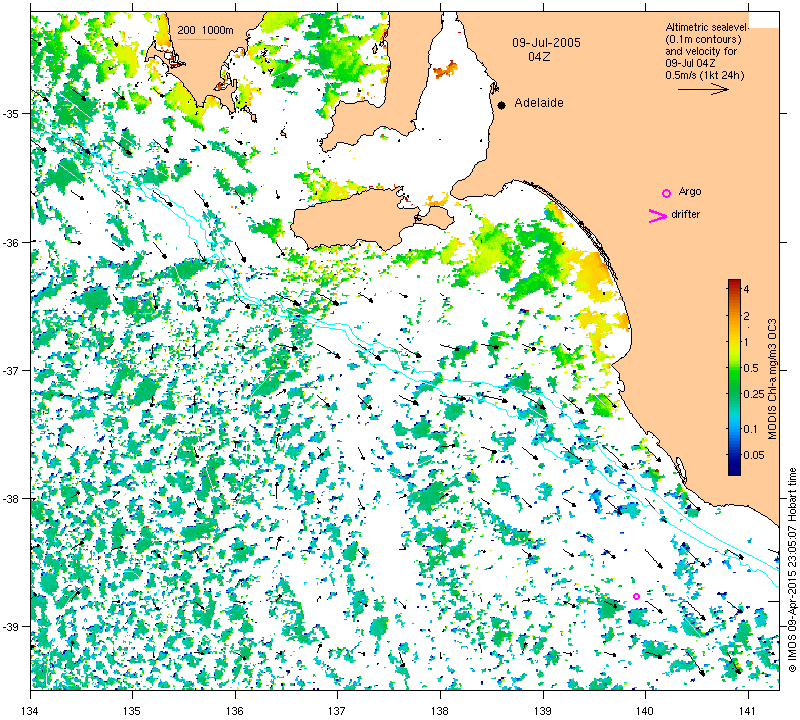This screenshot has height=720, width=800.
Task: Click the 'Argo' legend label
Action: tap(690, 191)
